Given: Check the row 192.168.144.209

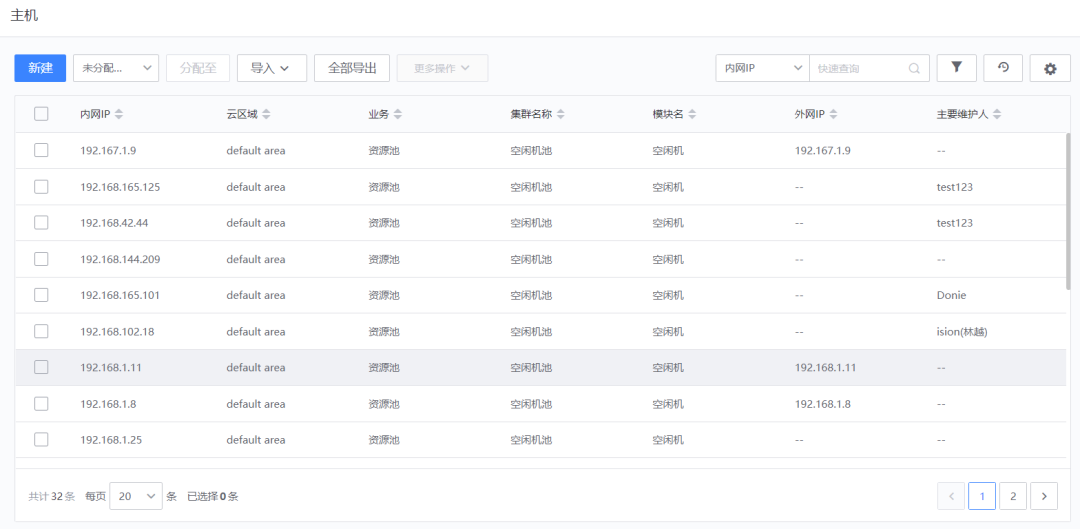Looking at the screenshot, I should 41,259.
